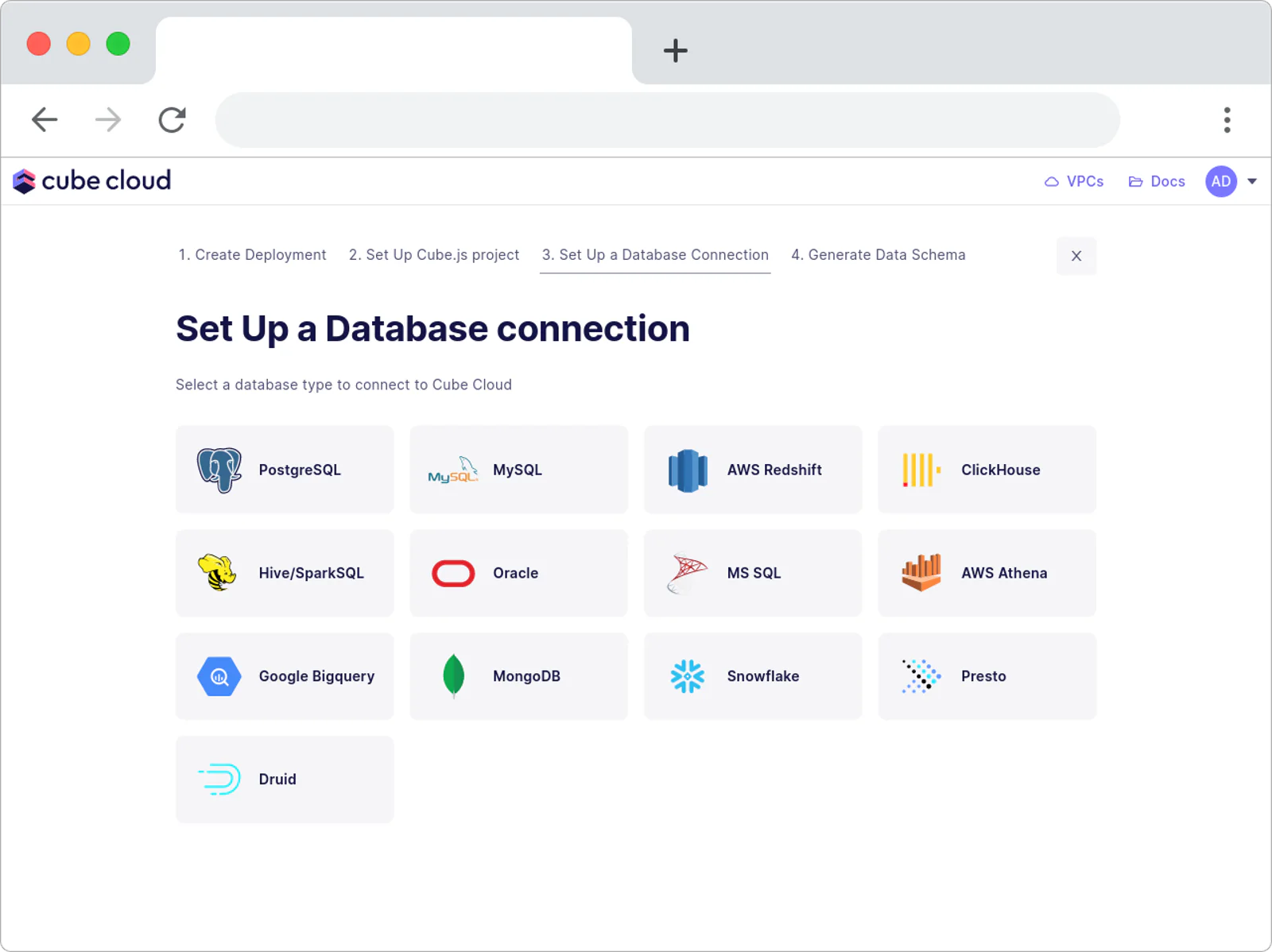Click the VPCs cloud icon
The width and height of the screenshot is (1272, 952).
tap(1052, 182)
